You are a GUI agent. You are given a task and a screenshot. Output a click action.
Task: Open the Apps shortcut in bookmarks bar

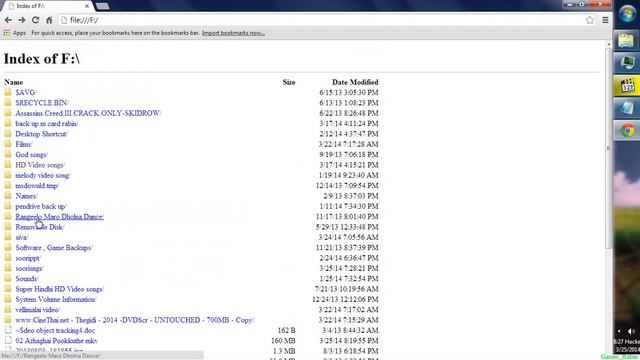(15, 33)
